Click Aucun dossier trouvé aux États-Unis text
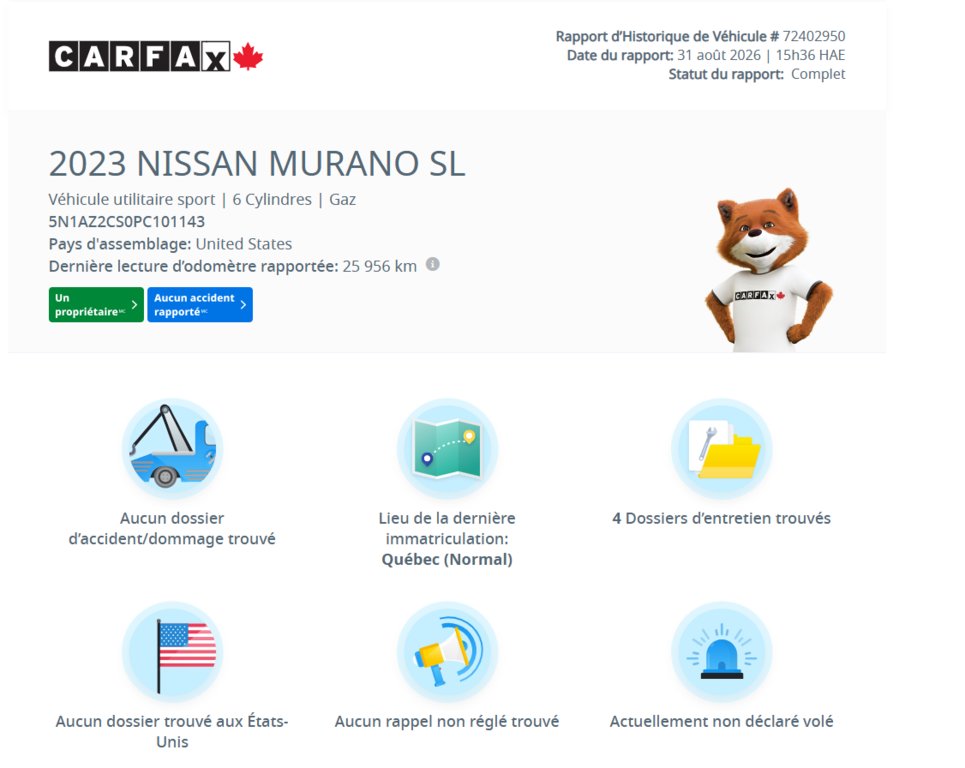The width and height of the screenshot is (965, 768). pos(172,731)
